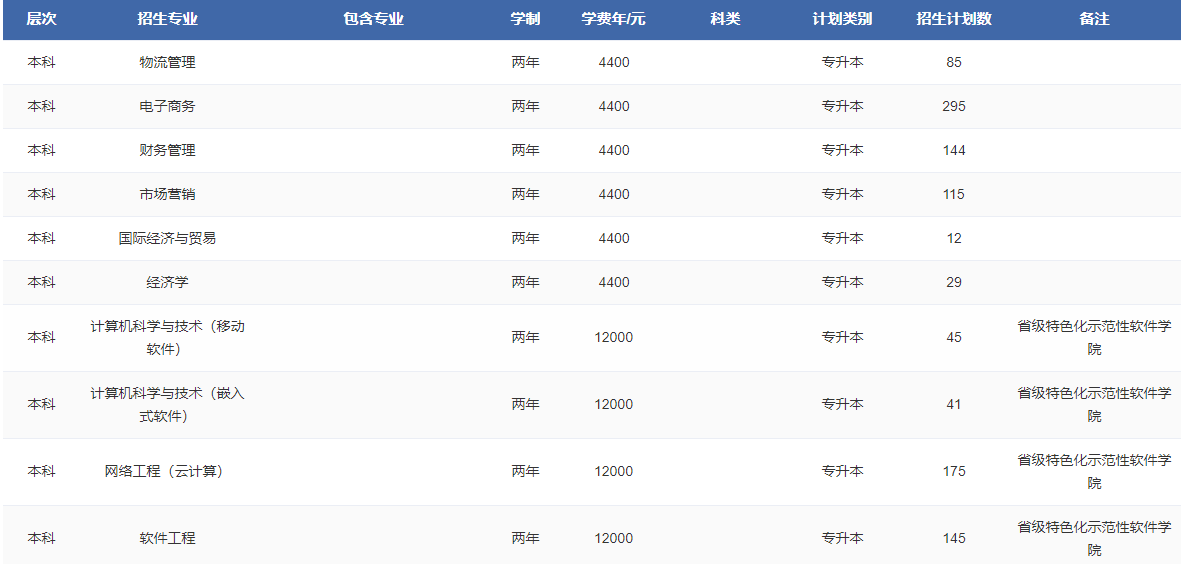Click the 备注 column header

[1094, 19]
